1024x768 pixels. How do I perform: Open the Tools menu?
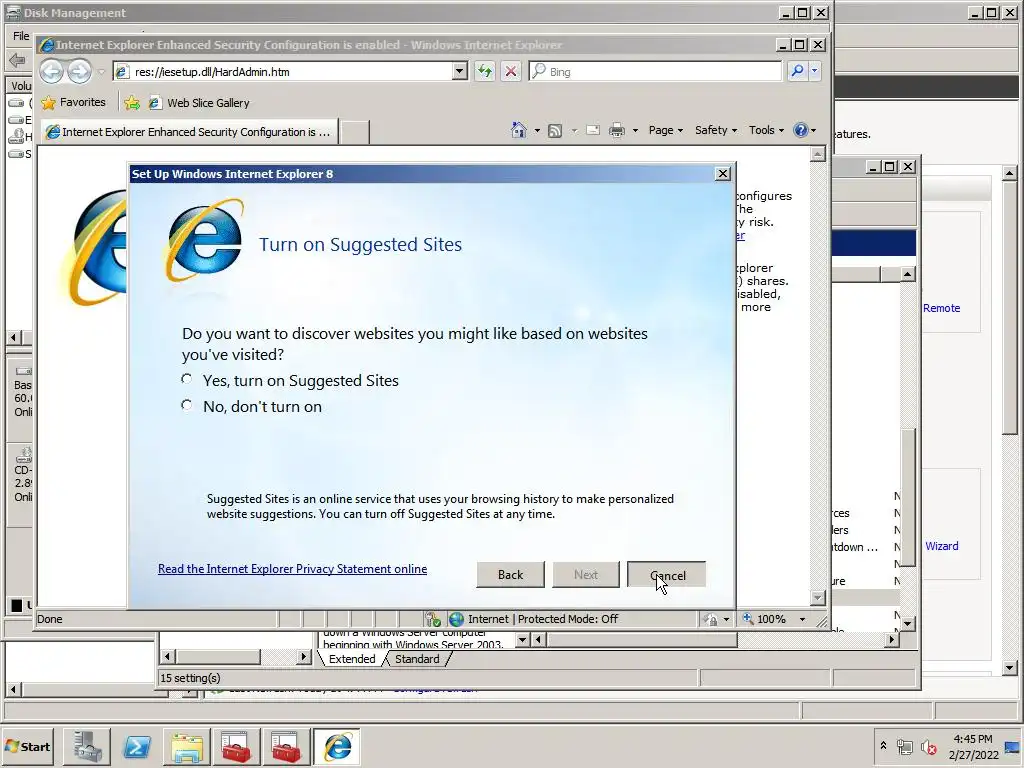pos(766,130)
